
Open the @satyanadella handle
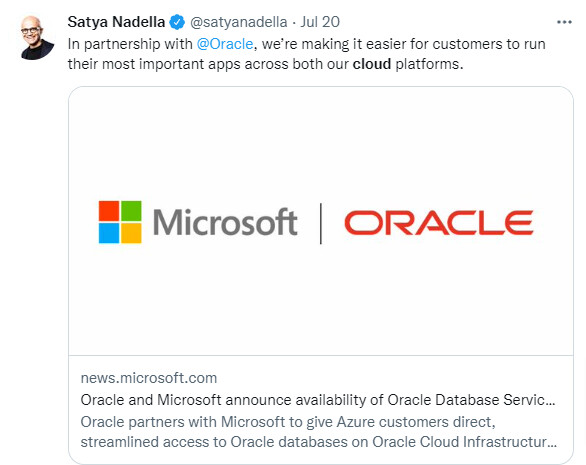(x=238, y=22)
